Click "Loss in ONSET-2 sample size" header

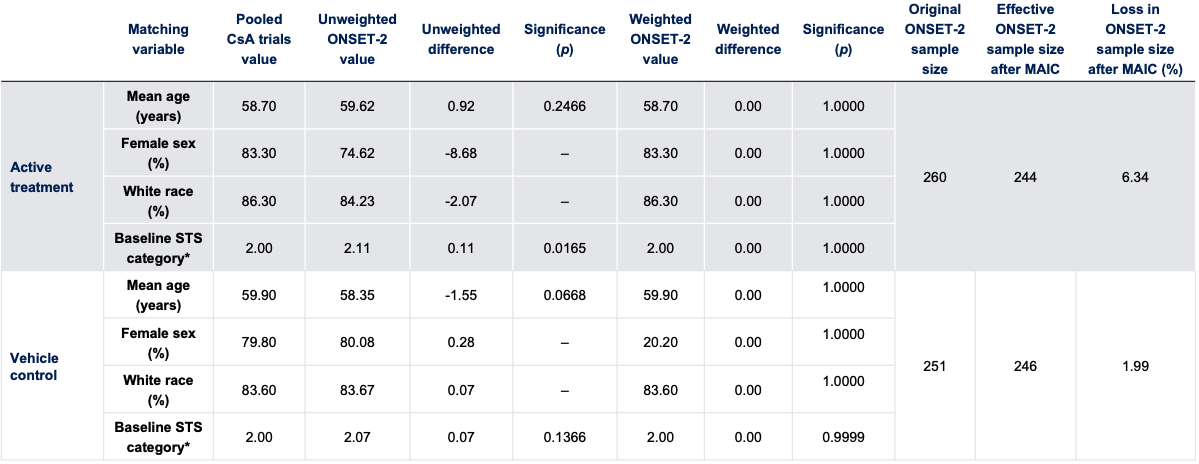1135,39
